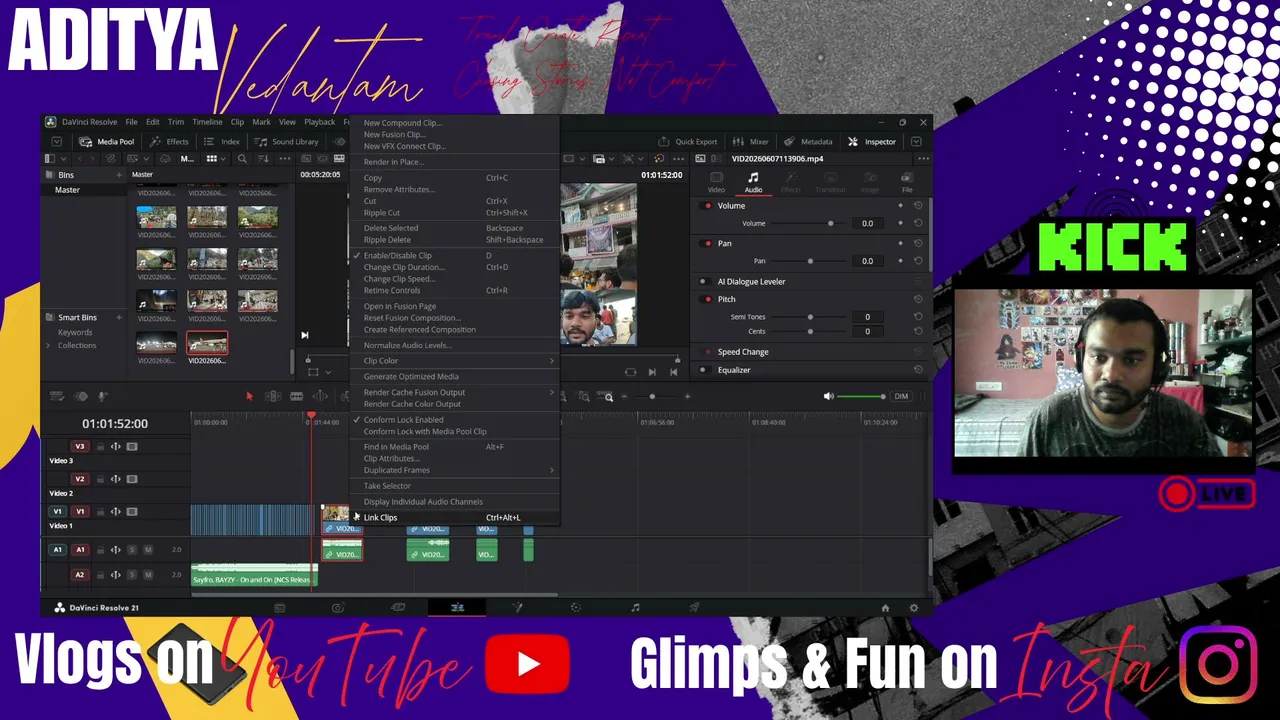The width and height of the screenshot is (1280, 720).
Task: Switch to the Fairlight page
Action: 635,607
